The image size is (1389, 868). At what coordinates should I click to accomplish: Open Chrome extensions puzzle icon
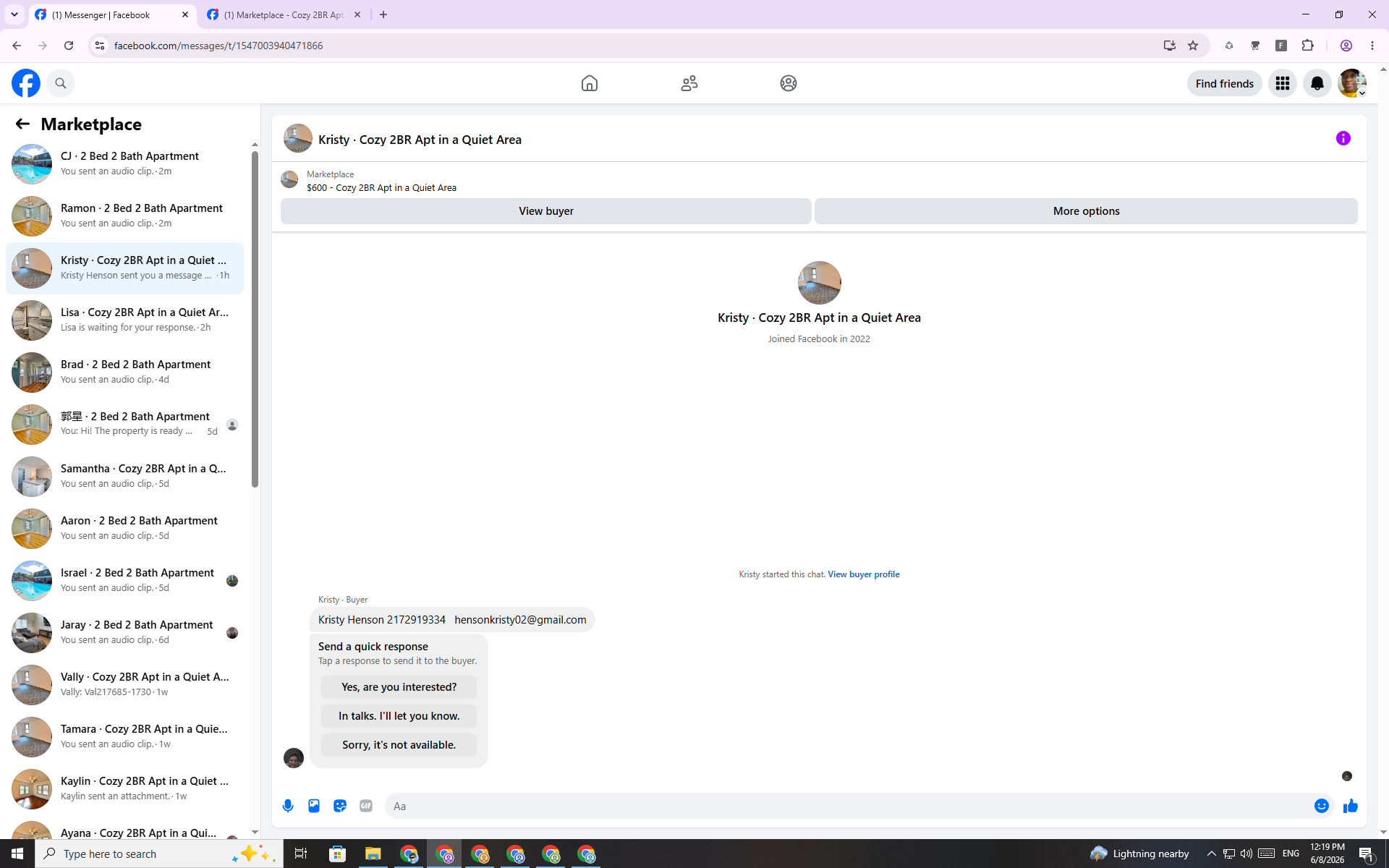(x=1307, y=46)
